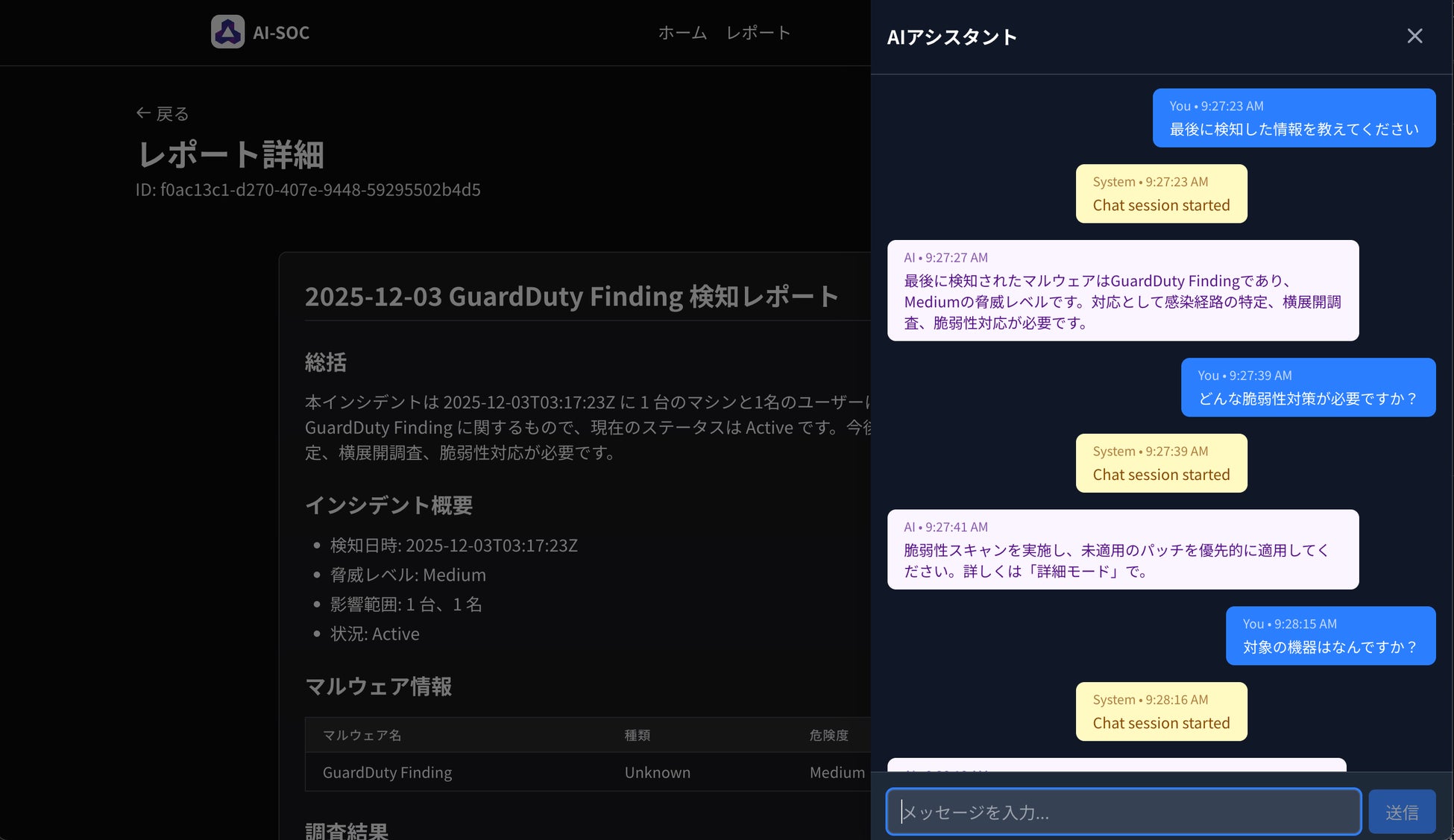
Task: Click the AI-SOC logo icon
Action: [x=227, y=32]
